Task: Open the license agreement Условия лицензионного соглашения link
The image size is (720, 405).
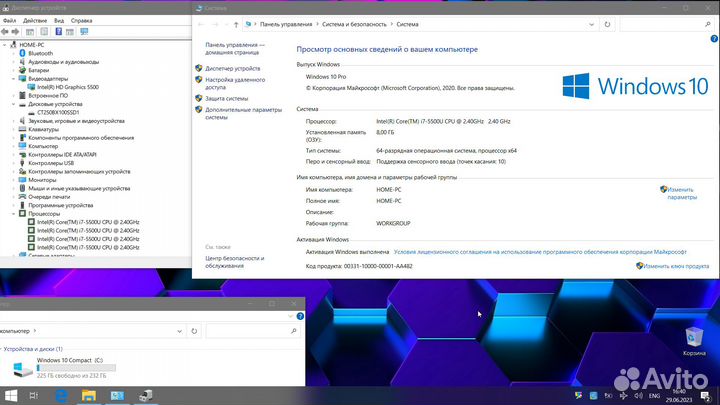Action: pos(540,252)
